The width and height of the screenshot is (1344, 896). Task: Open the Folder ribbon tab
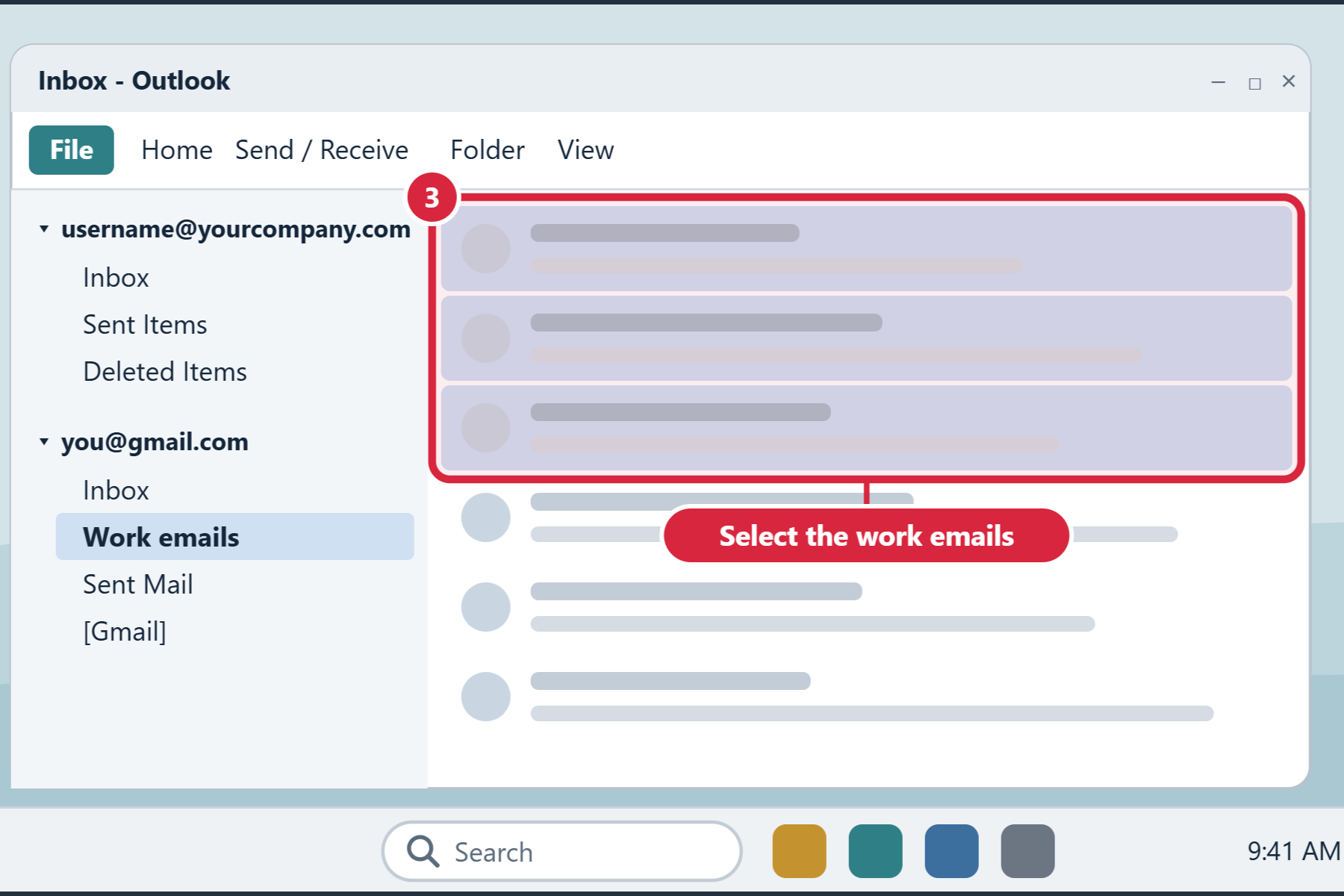(x=488, y=150)
